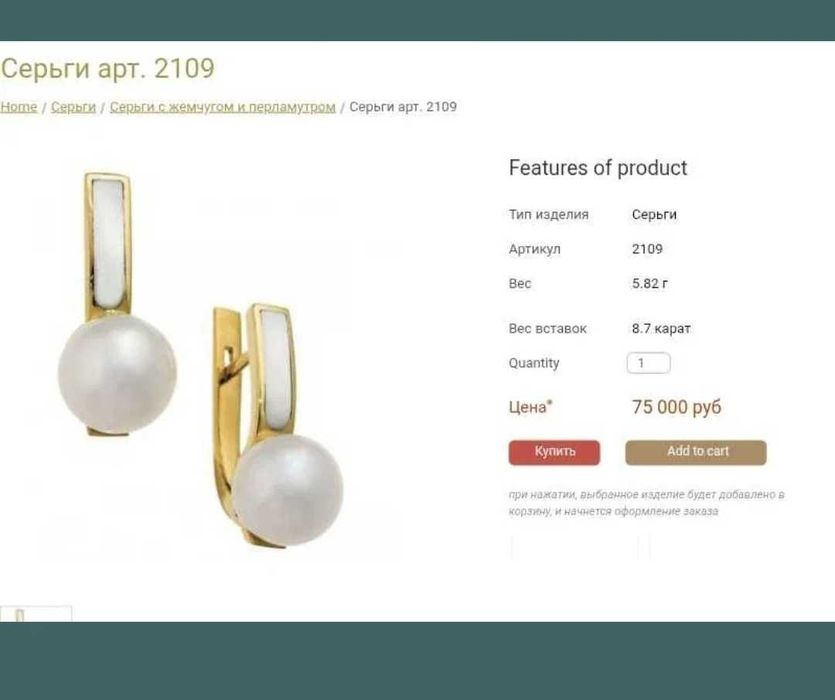This screenshot has width=835, height=700.
Task: Click the right earring's pearl in product photo
Action: click(x=288, y=490)
